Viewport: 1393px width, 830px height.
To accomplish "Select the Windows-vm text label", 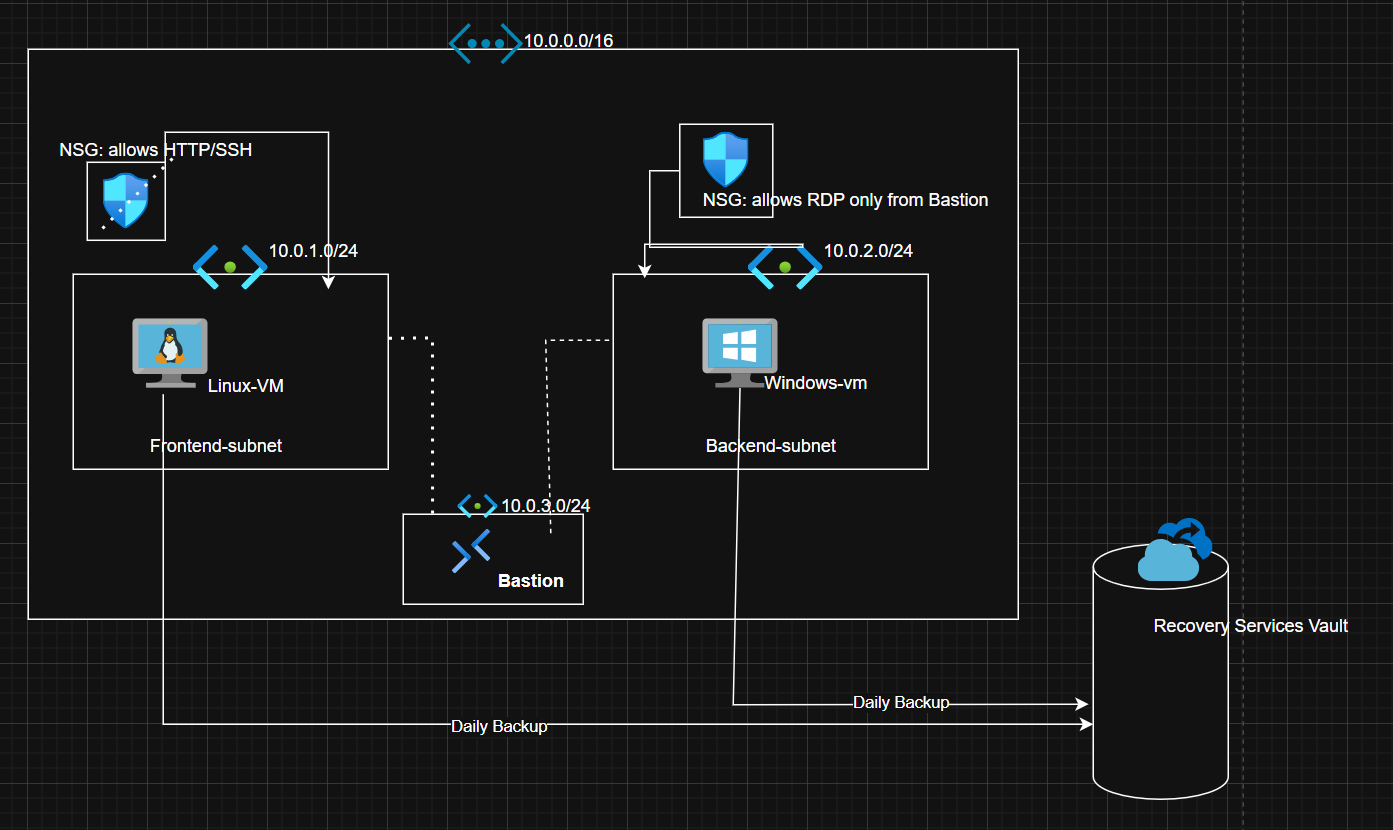I will click(x=815, y=383).
